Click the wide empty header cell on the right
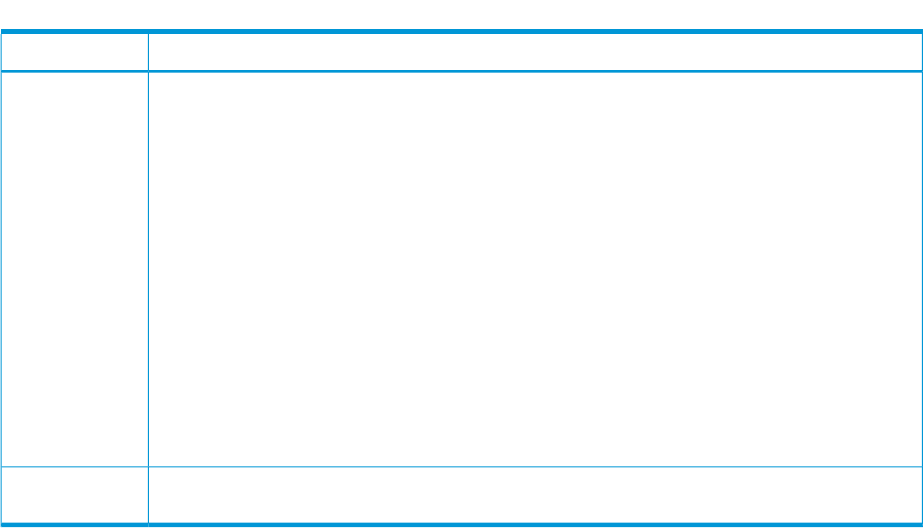The width and height of the screenshot is (923, 528). (535, 52)
